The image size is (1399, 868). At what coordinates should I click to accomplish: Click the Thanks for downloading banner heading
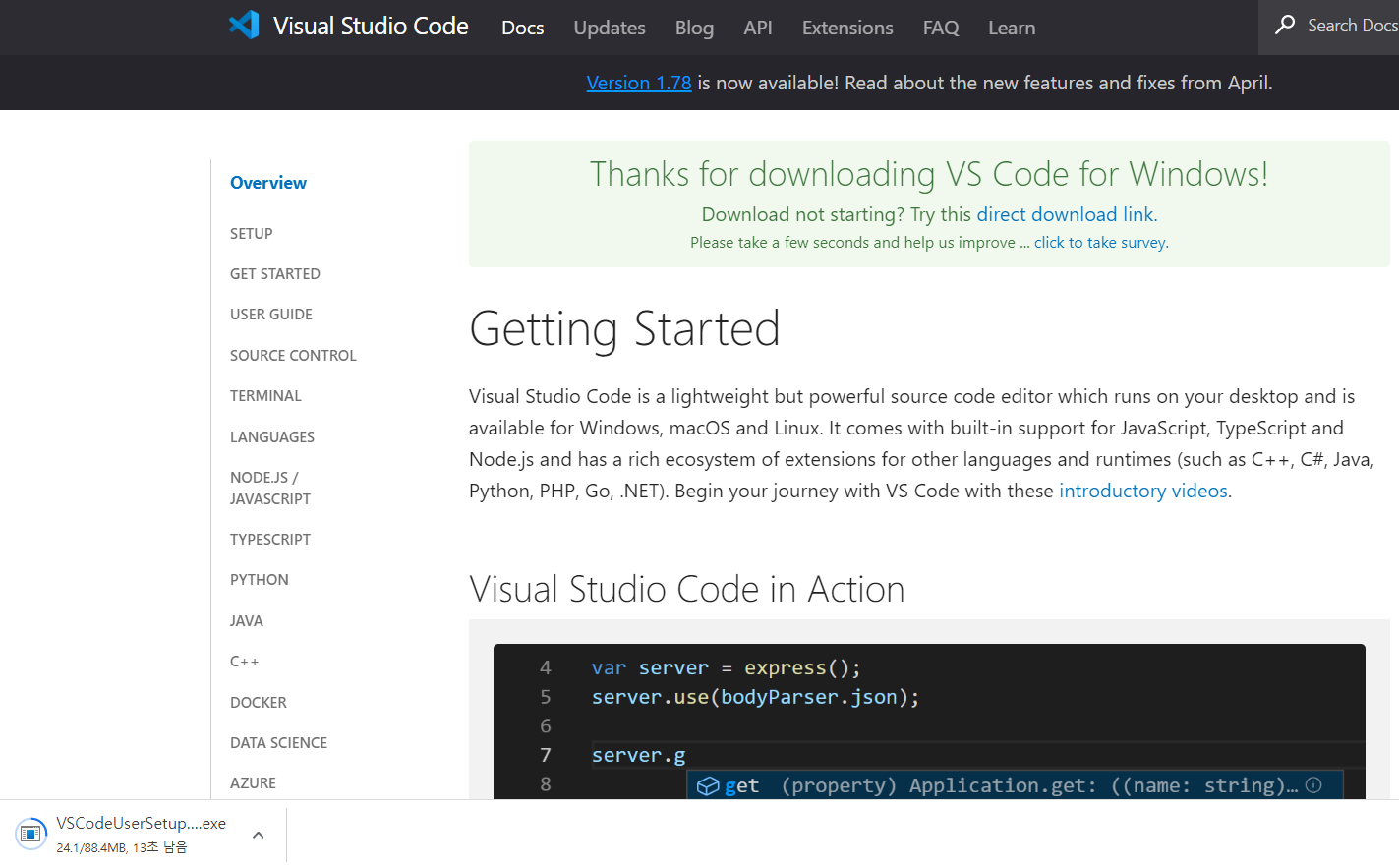929,174
